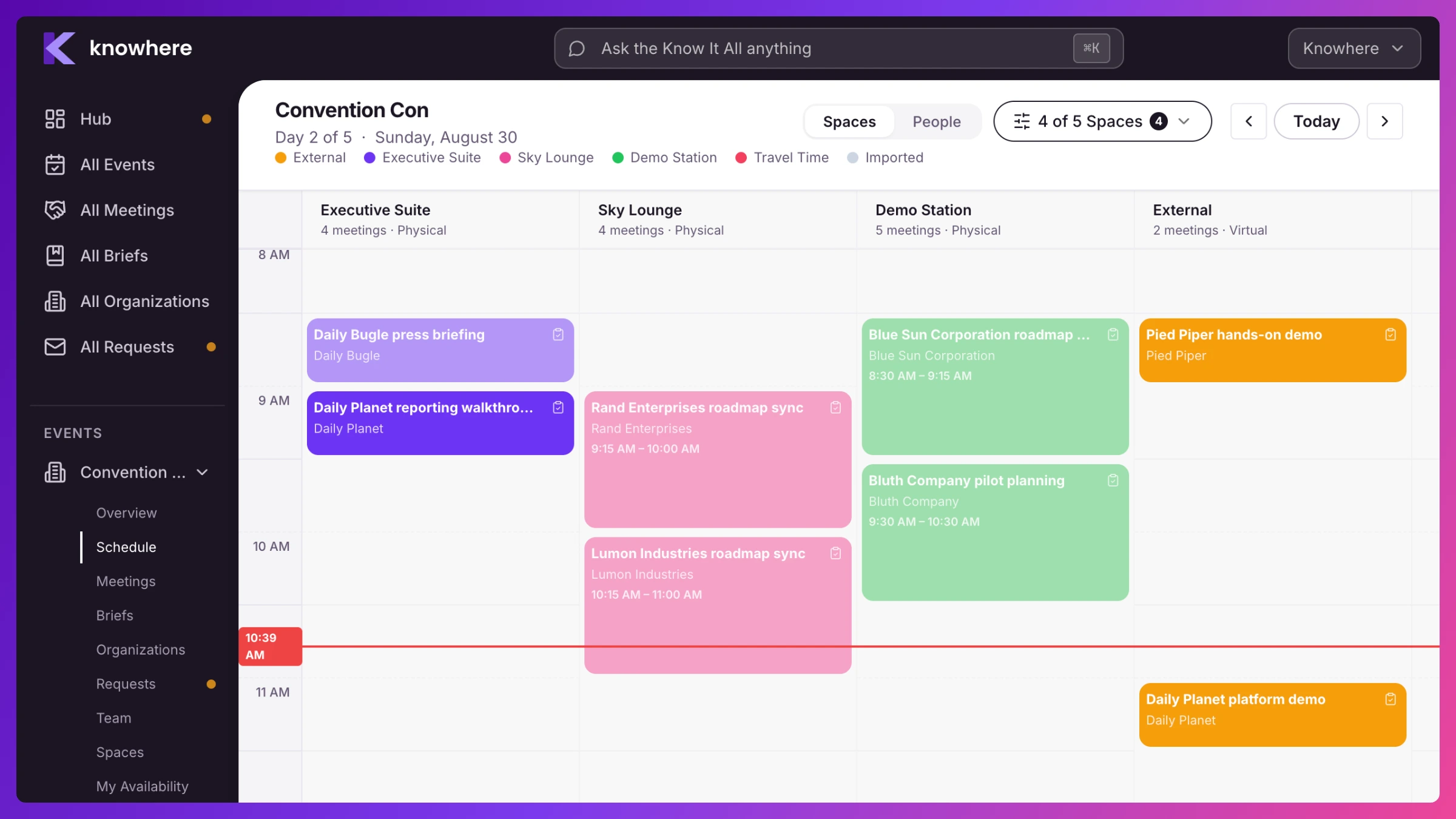
Task: Click the 10:39 AM current time marker
Action: tap(270, 646)
